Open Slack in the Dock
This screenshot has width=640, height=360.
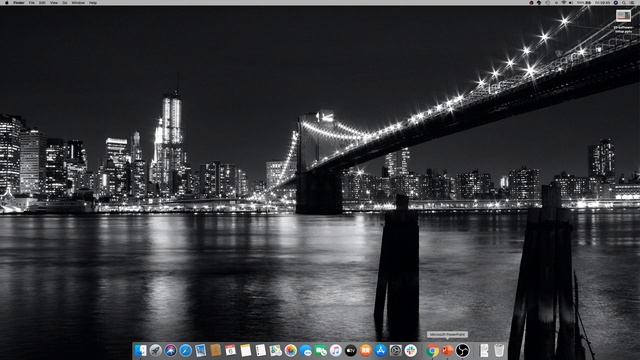point(411,350)
